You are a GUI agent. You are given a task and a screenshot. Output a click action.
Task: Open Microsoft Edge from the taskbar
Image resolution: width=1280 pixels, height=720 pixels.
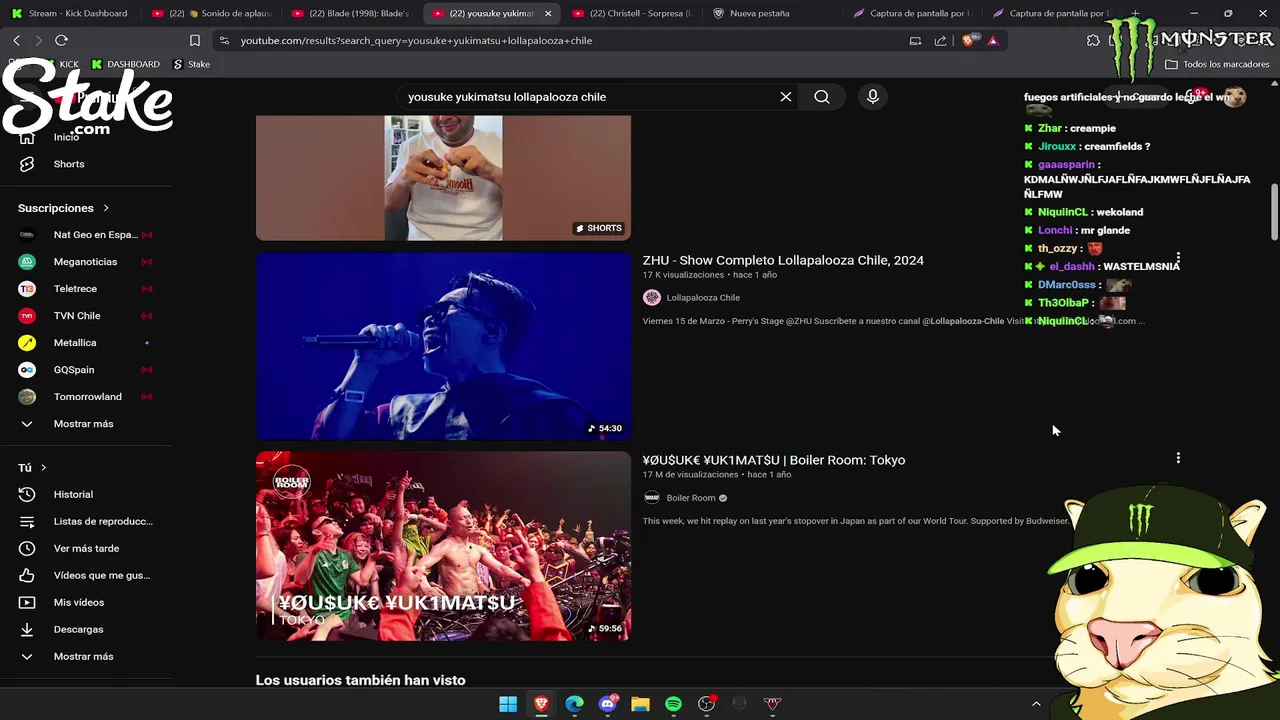574,704
